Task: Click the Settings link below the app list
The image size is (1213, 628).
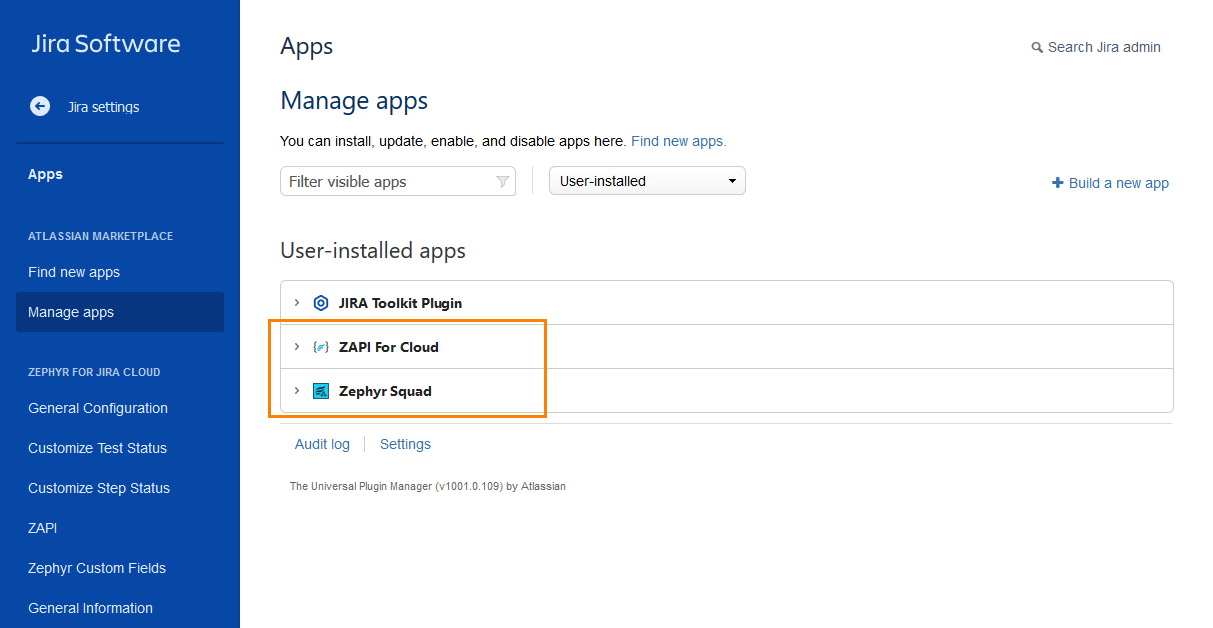Action: [405, 443]
